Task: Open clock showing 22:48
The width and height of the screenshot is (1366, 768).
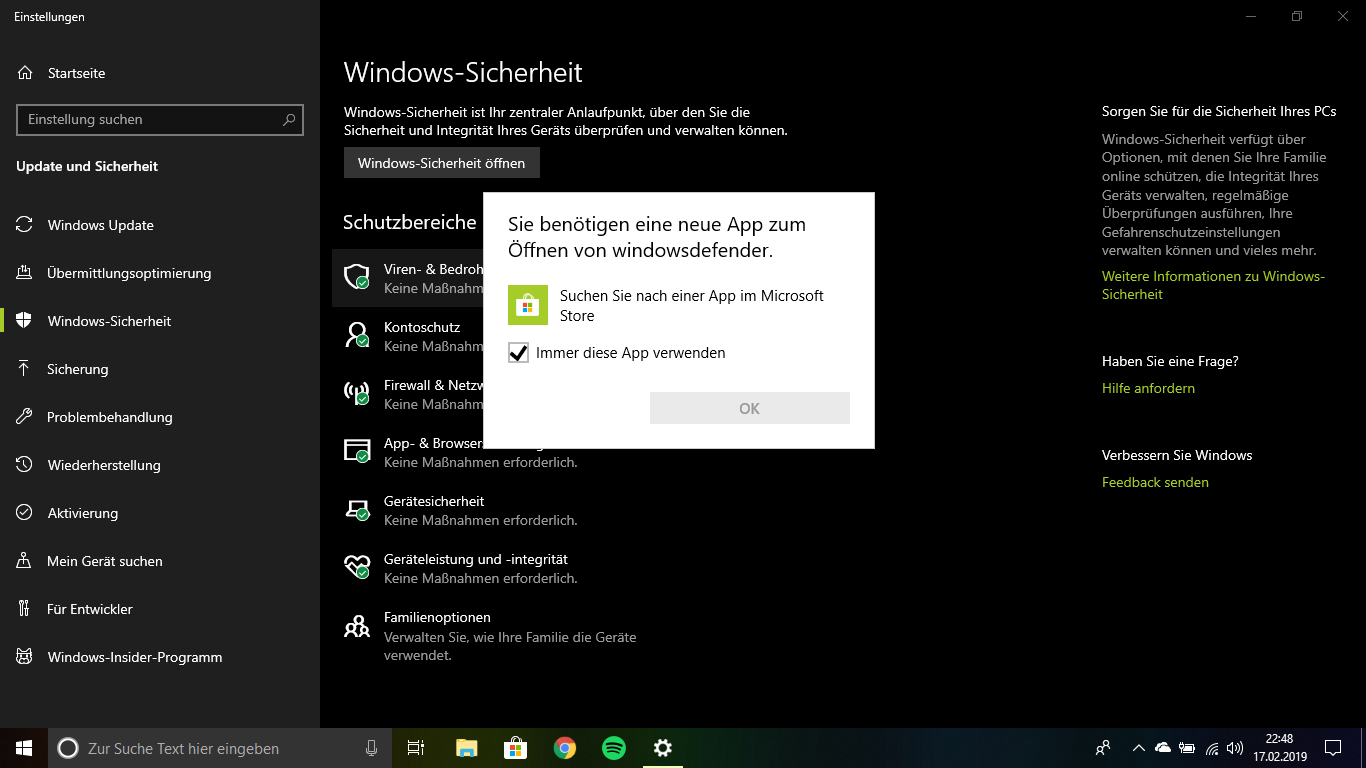Action: 1279,748
